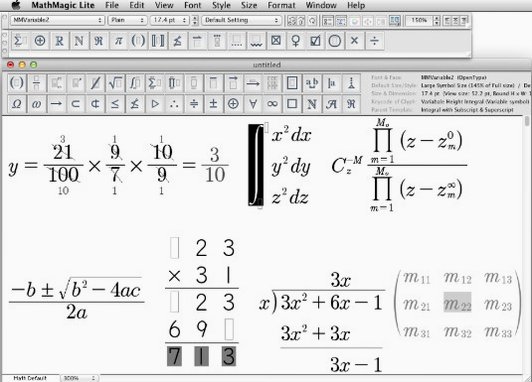Open the parentheses fence template palette
Viewport: 532px width, 382px height.
click(x=17, y=83)
